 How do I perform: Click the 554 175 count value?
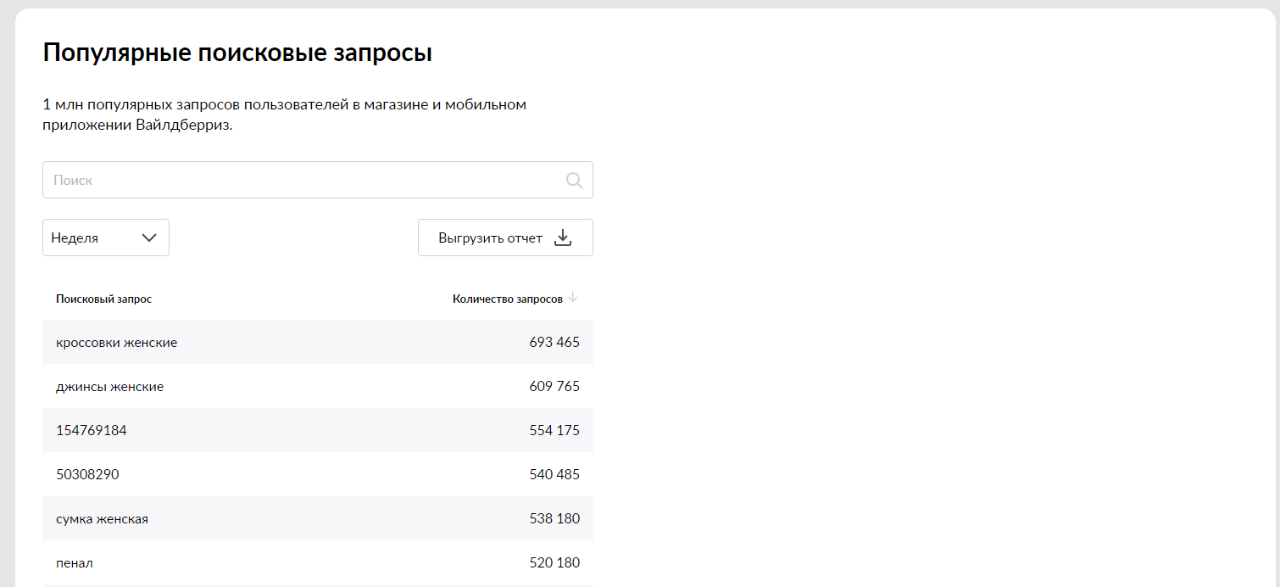[555, 430]
